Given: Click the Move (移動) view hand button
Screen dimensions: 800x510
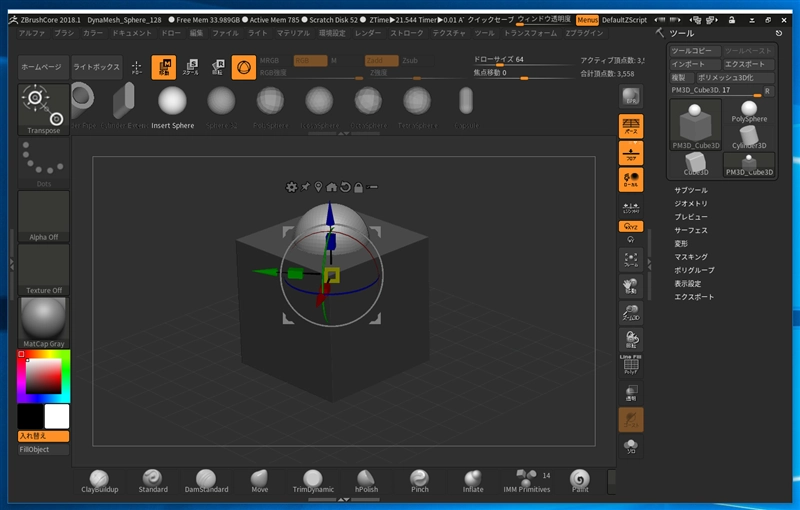Looking at the screenshot, I should (631, 286).
